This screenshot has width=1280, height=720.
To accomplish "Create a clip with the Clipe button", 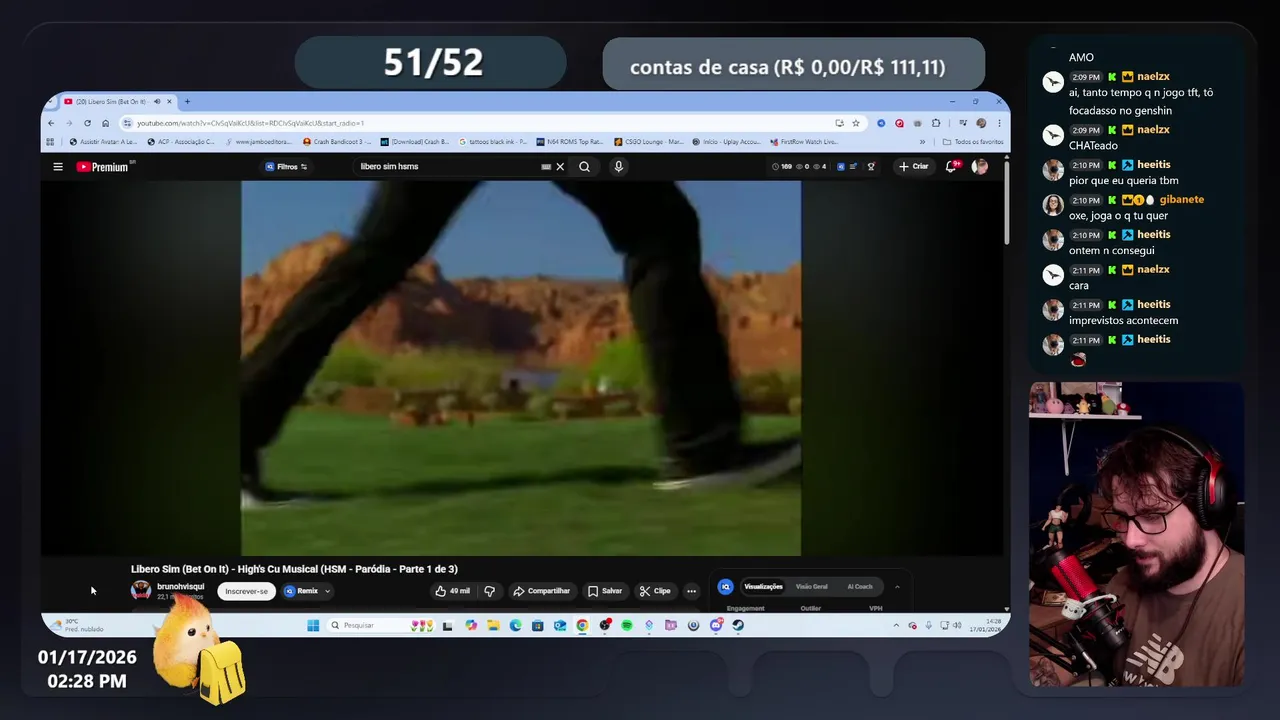I will point(655,591).
